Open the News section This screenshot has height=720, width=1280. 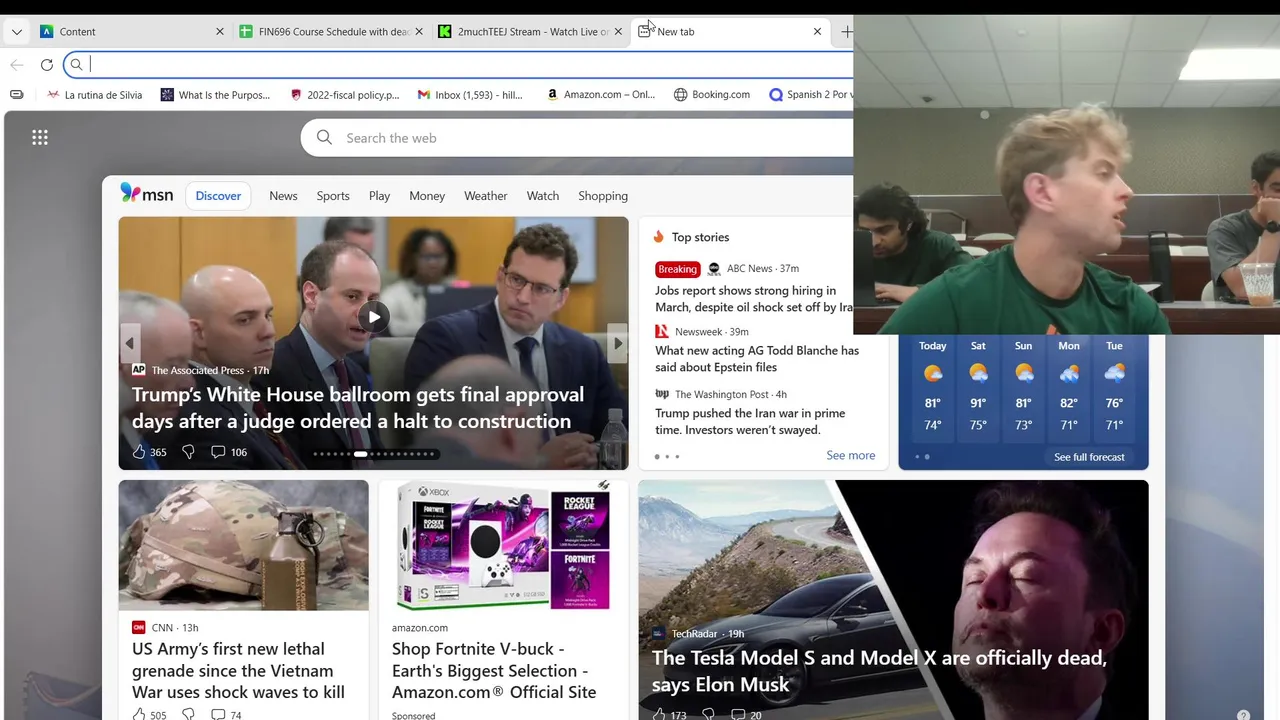click(x=283, y=196)
